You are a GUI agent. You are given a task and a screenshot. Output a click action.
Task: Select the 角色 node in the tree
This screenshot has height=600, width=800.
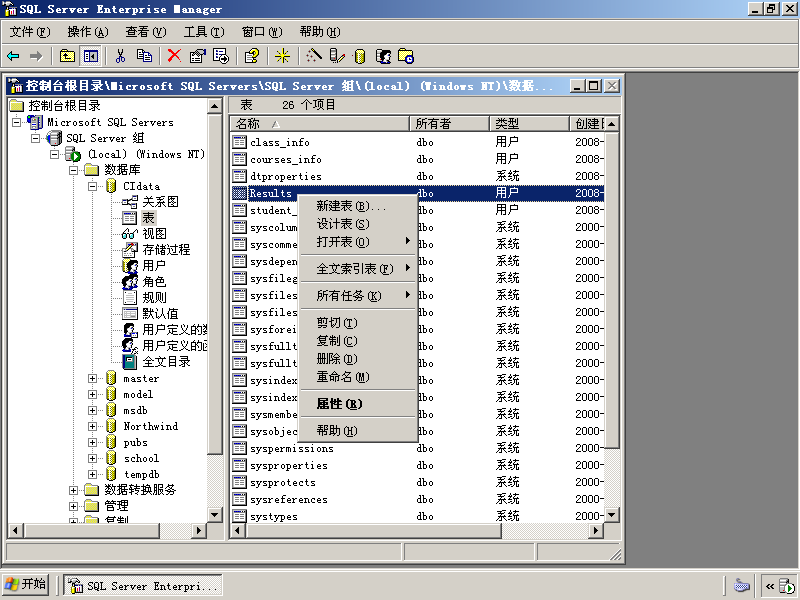[154, 282]
